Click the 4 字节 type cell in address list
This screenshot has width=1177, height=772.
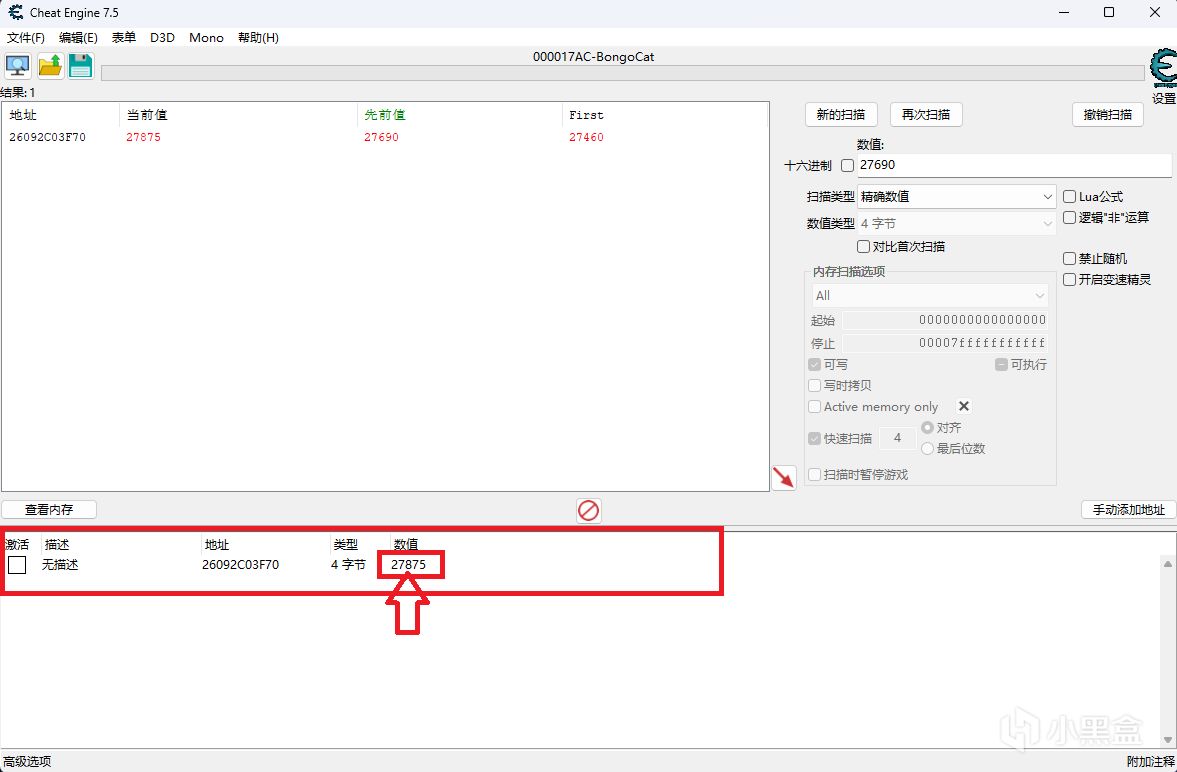tap(348, 565)
